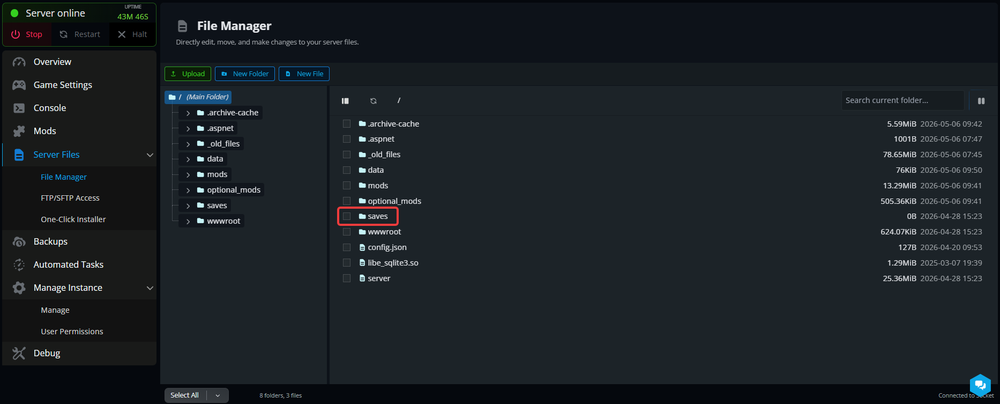Tick the mods folder checkbox
The width and height of the screenshot is (1000, 404).
[x=346, y=185]
